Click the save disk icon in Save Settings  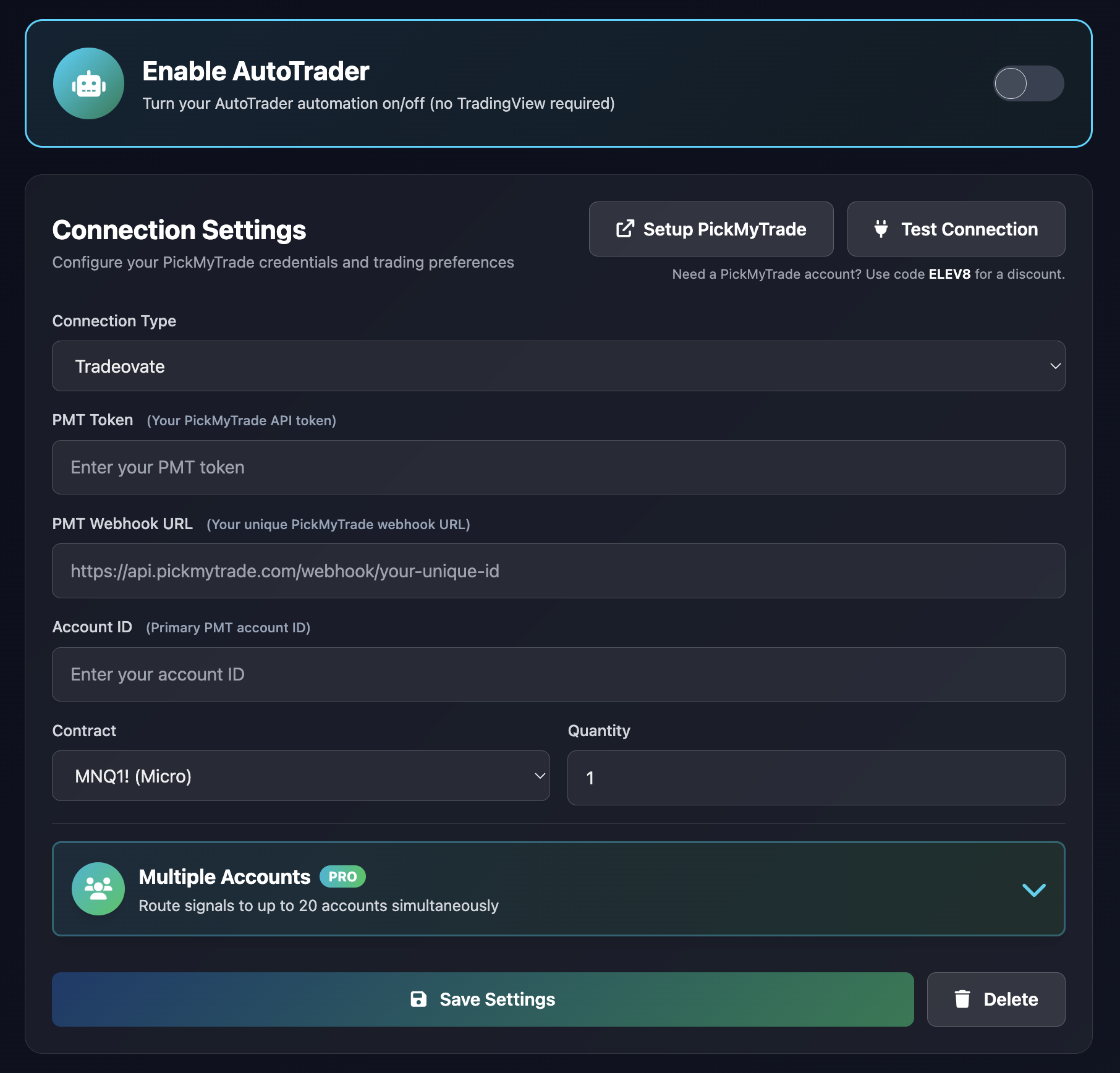click(x=420, y=999)
